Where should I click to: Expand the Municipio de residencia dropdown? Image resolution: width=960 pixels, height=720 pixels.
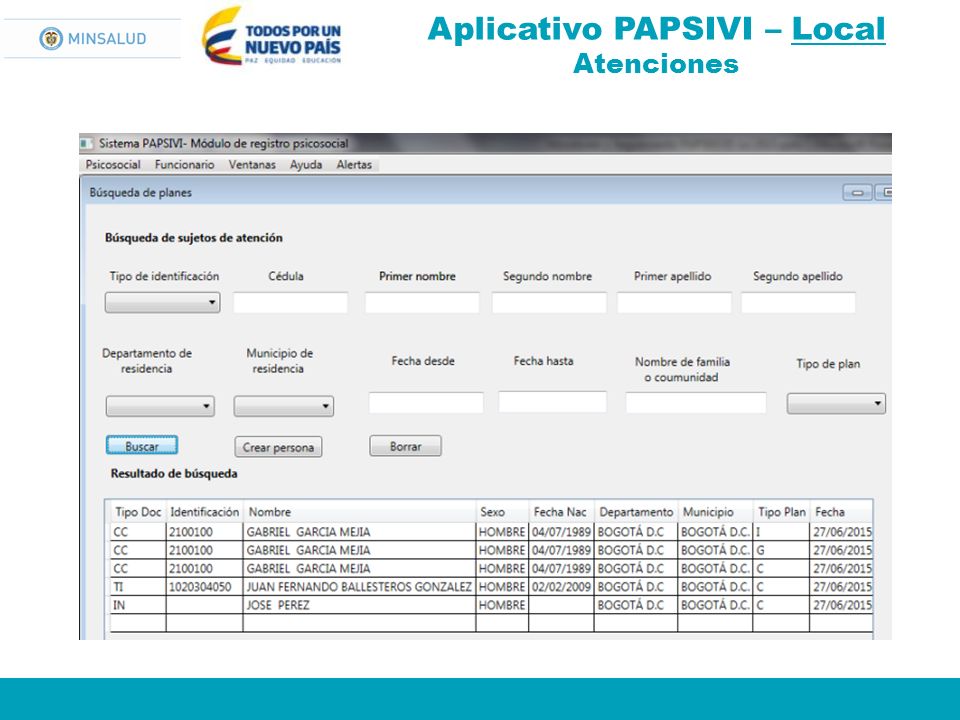[283, 406]
